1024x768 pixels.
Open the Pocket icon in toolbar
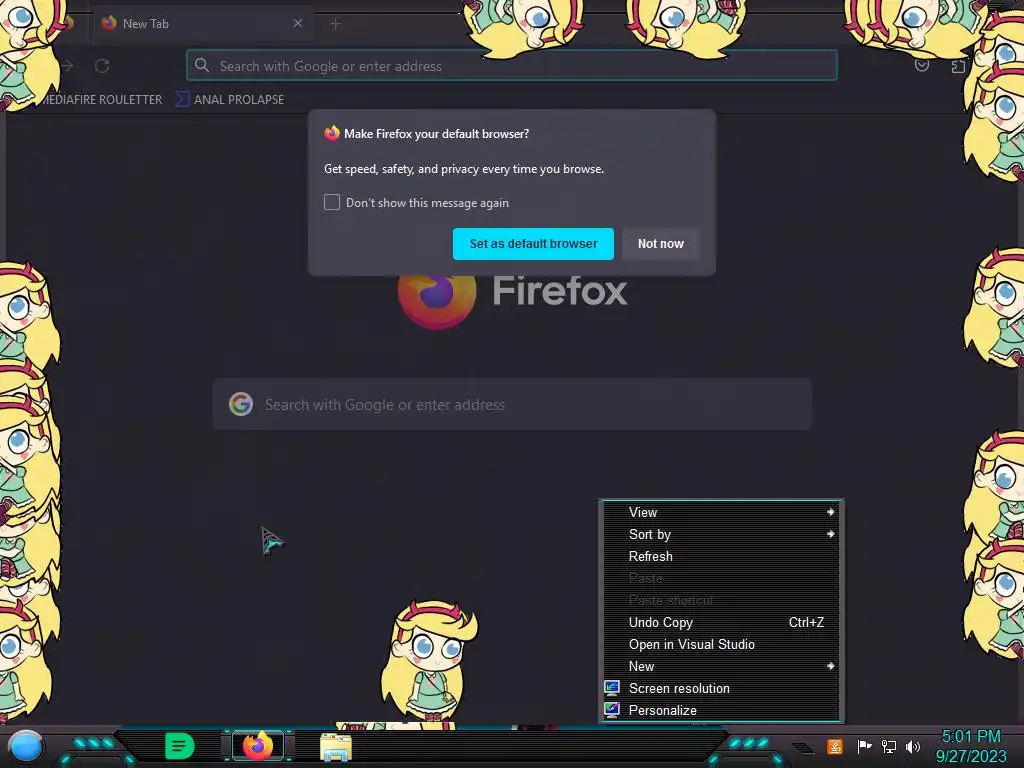coord(921,65)
